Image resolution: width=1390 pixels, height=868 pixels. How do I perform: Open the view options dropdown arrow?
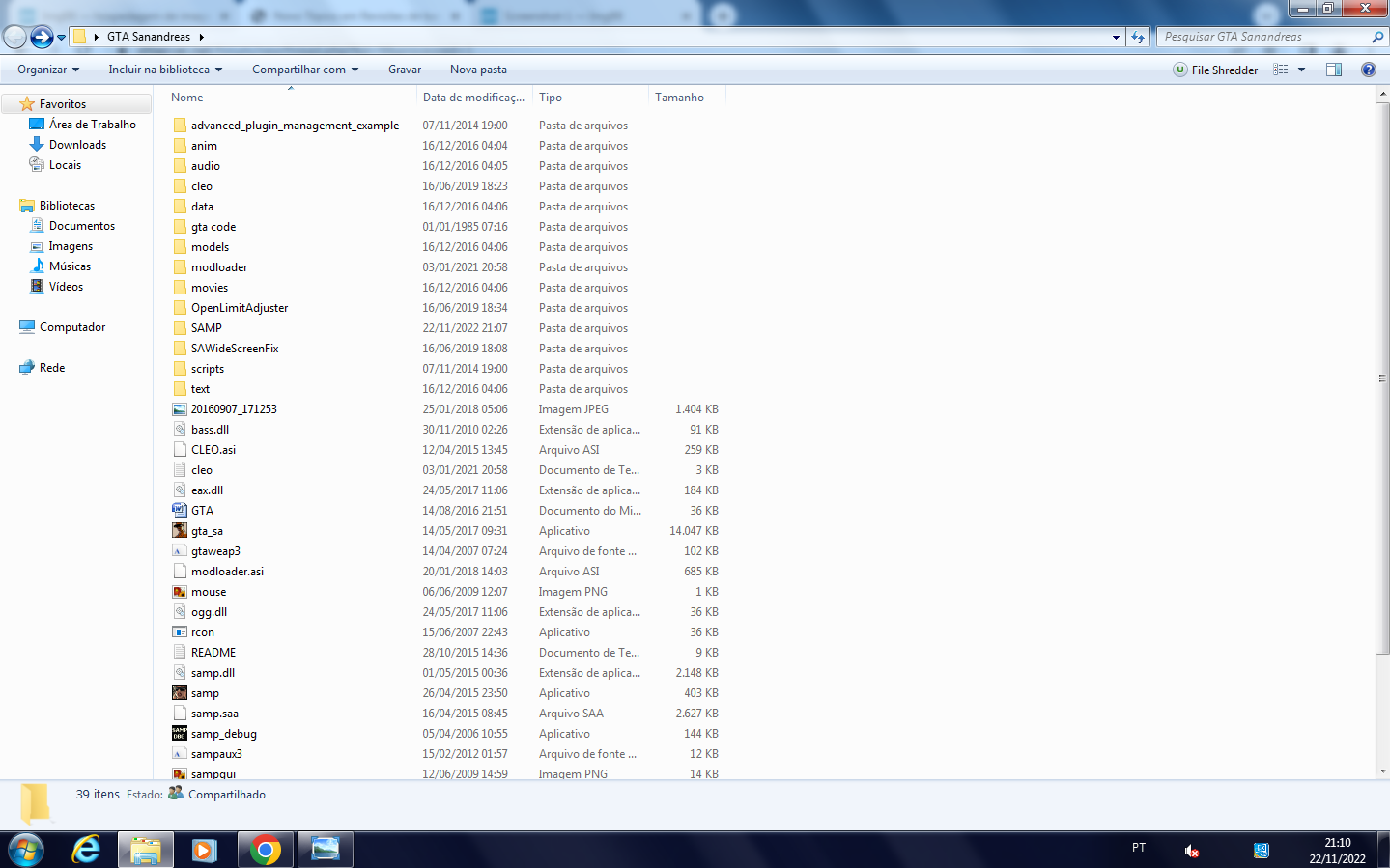1301,70
